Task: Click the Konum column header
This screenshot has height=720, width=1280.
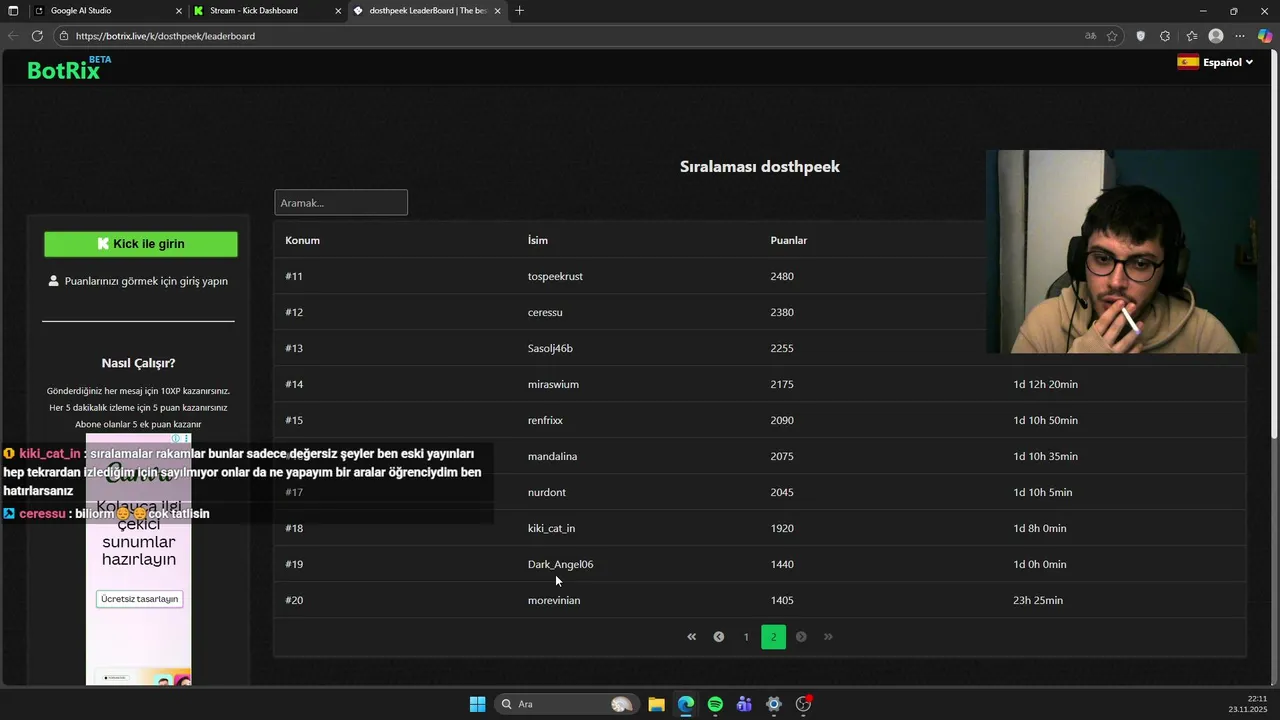Action: click(302, 240)
